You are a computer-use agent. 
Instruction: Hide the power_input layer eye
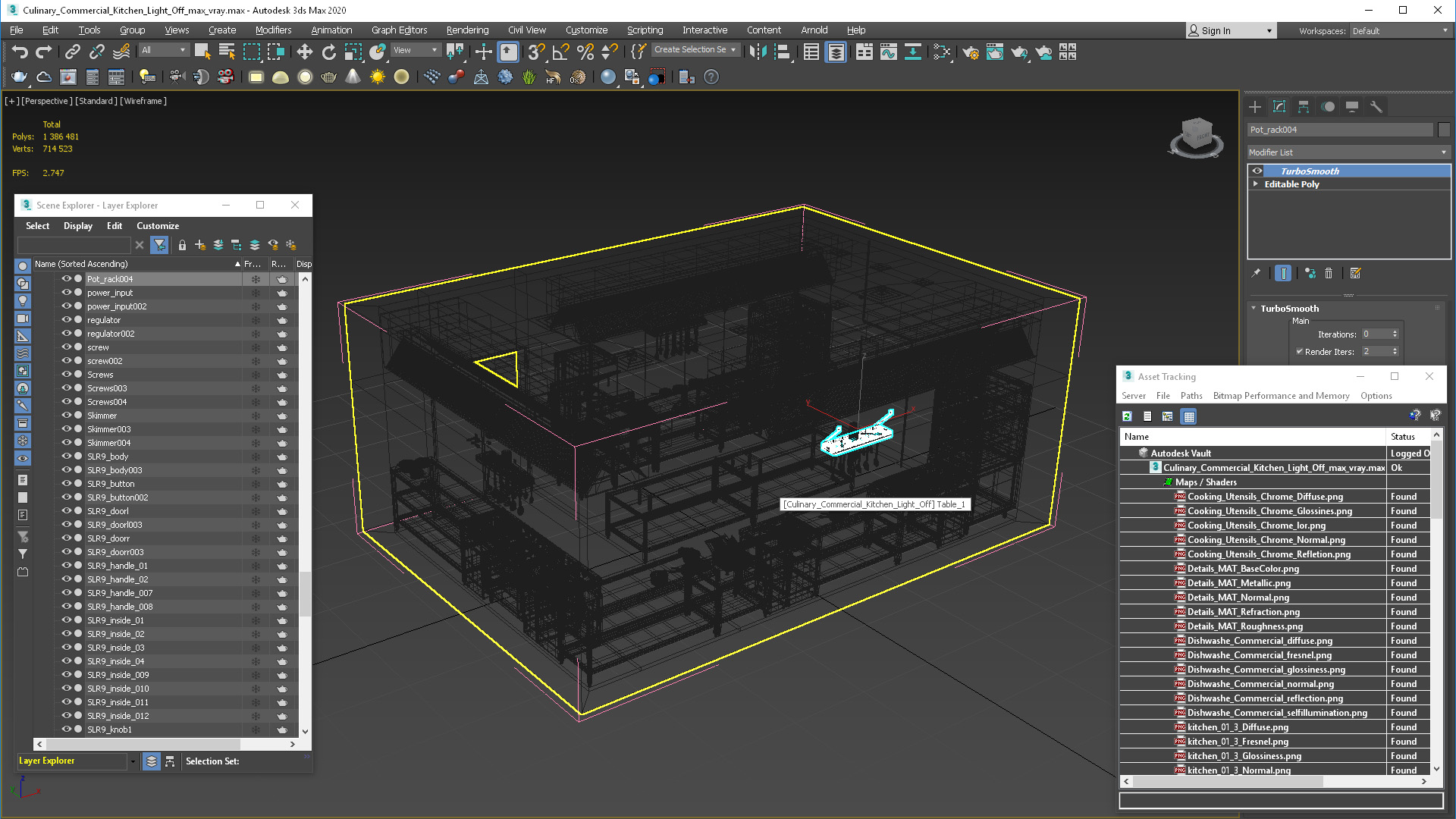(x=66, y=293)
